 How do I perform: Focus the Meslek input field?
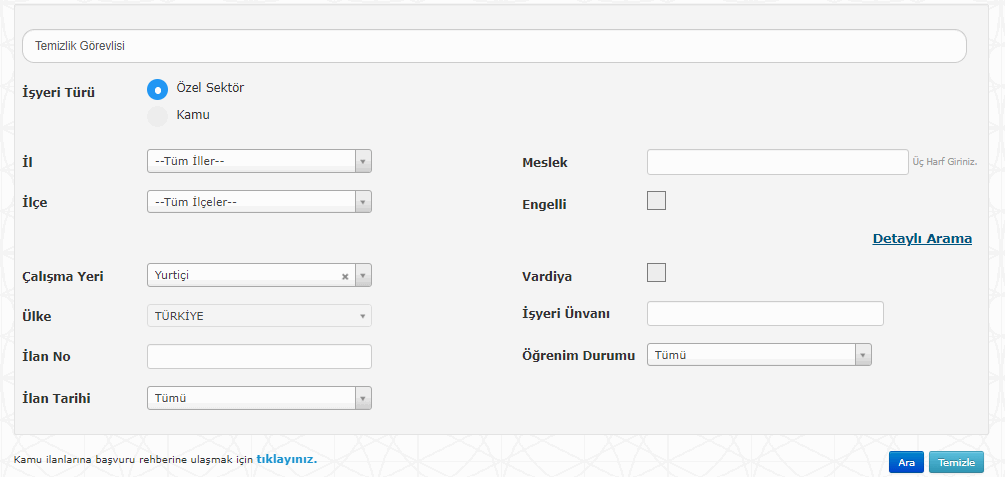(x=777, y=162)
